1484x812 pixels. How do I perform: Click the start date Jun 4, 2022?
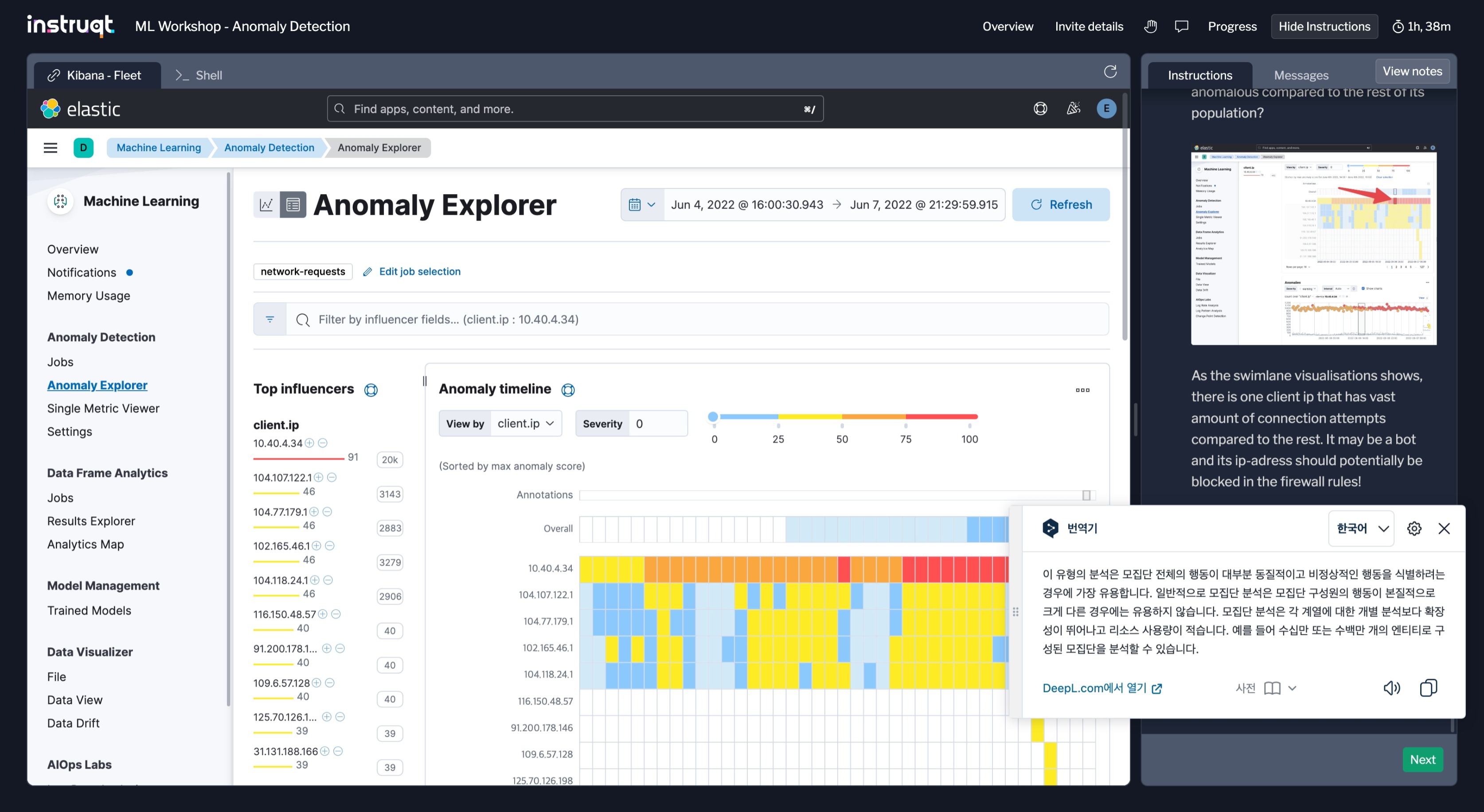pyautogui.click(x=746, y=204)
